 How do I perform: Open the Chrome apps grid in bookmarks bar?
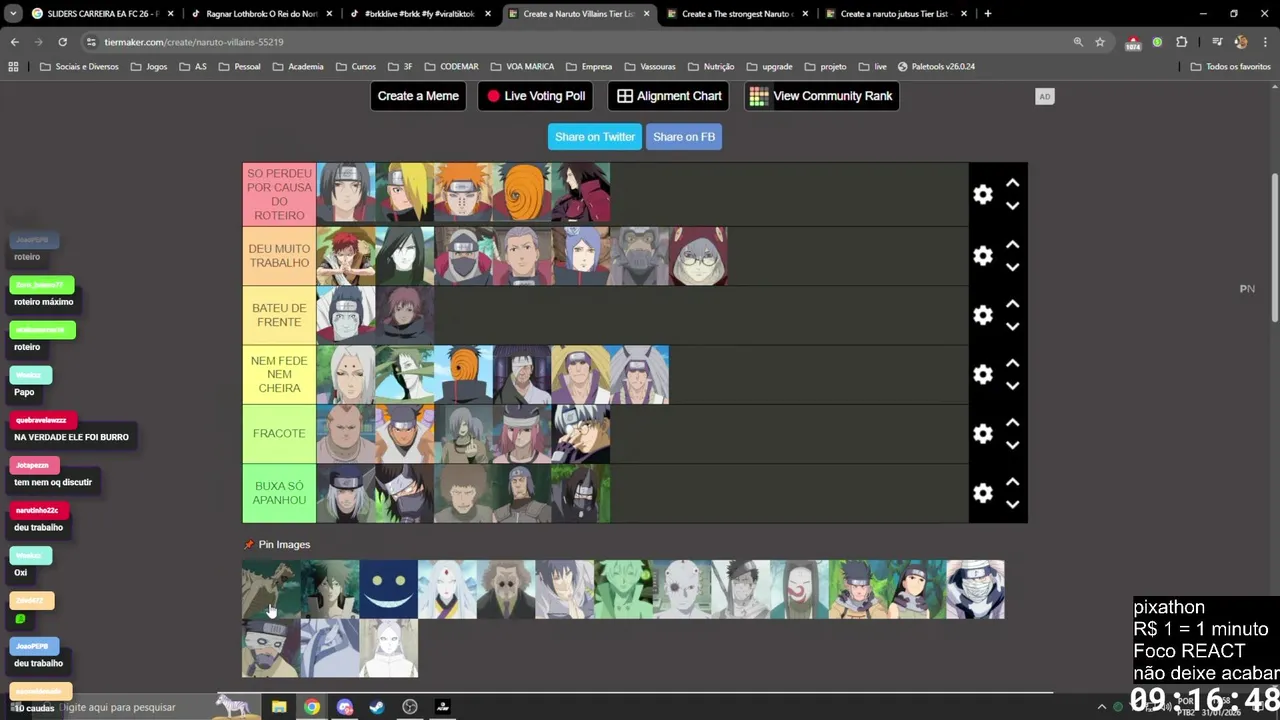(x=13, y=67)
